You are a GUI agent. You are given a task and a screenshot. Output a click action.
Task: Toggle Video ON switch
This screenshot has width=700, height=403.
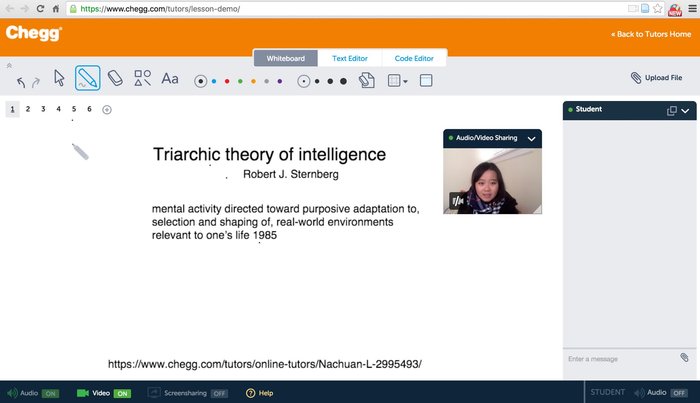point(122,394)
